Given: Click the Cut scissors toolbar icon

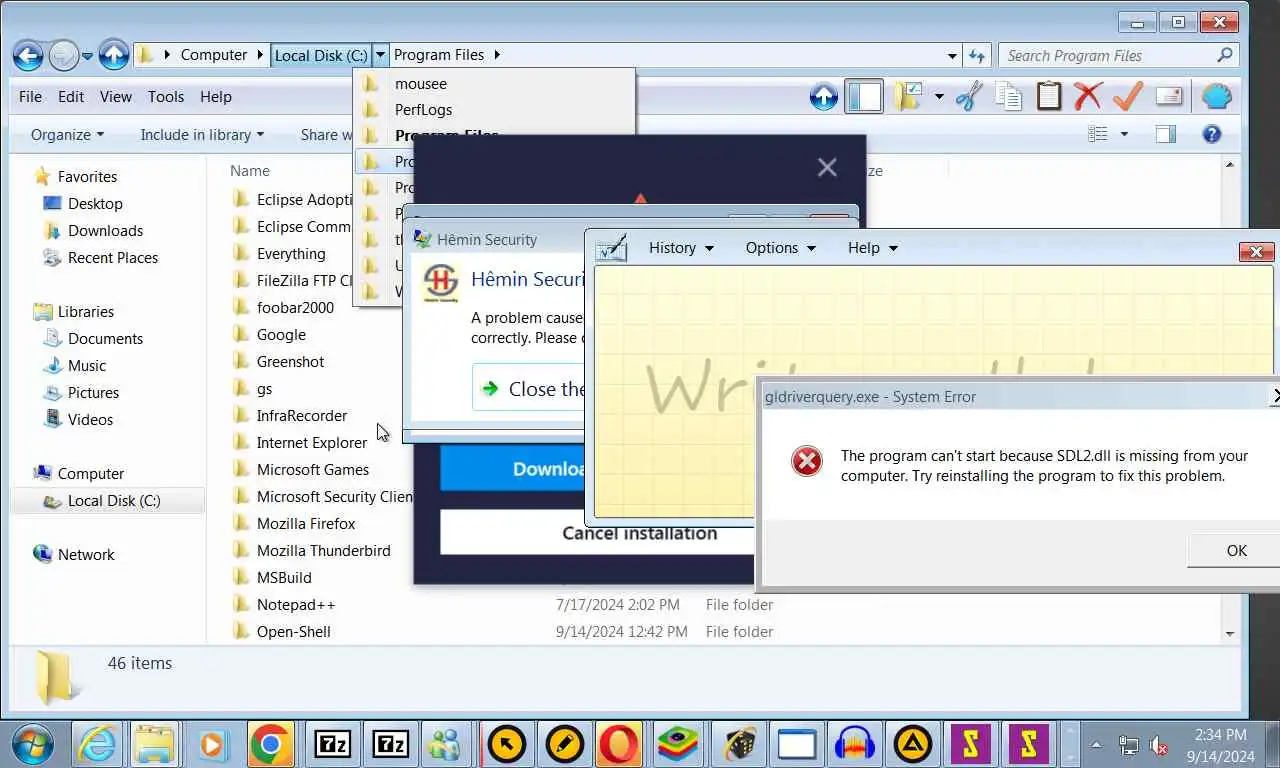Looking at the screenshot, I should point(968,97).
